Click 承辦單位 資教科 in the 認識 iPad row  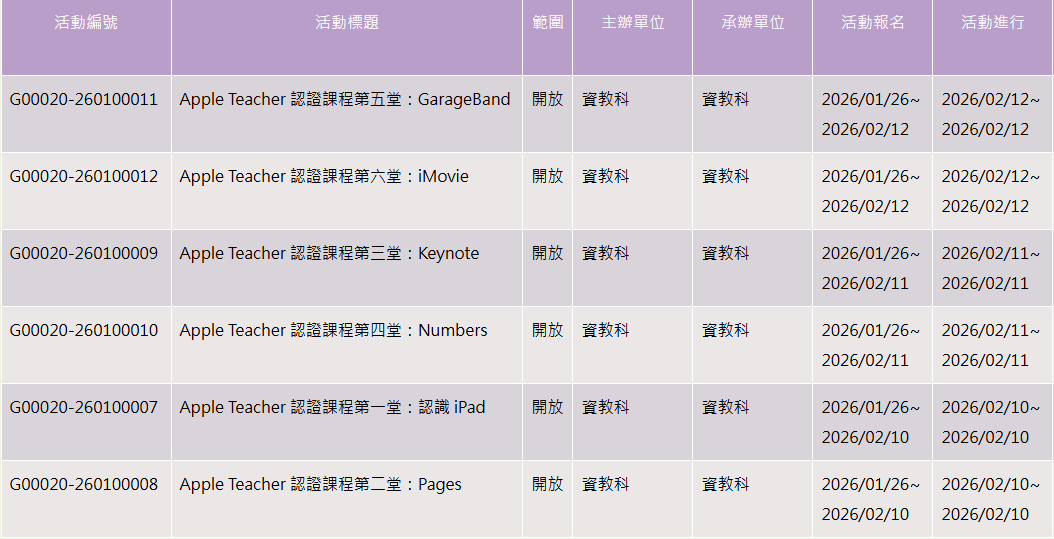[x=725, y=407]
